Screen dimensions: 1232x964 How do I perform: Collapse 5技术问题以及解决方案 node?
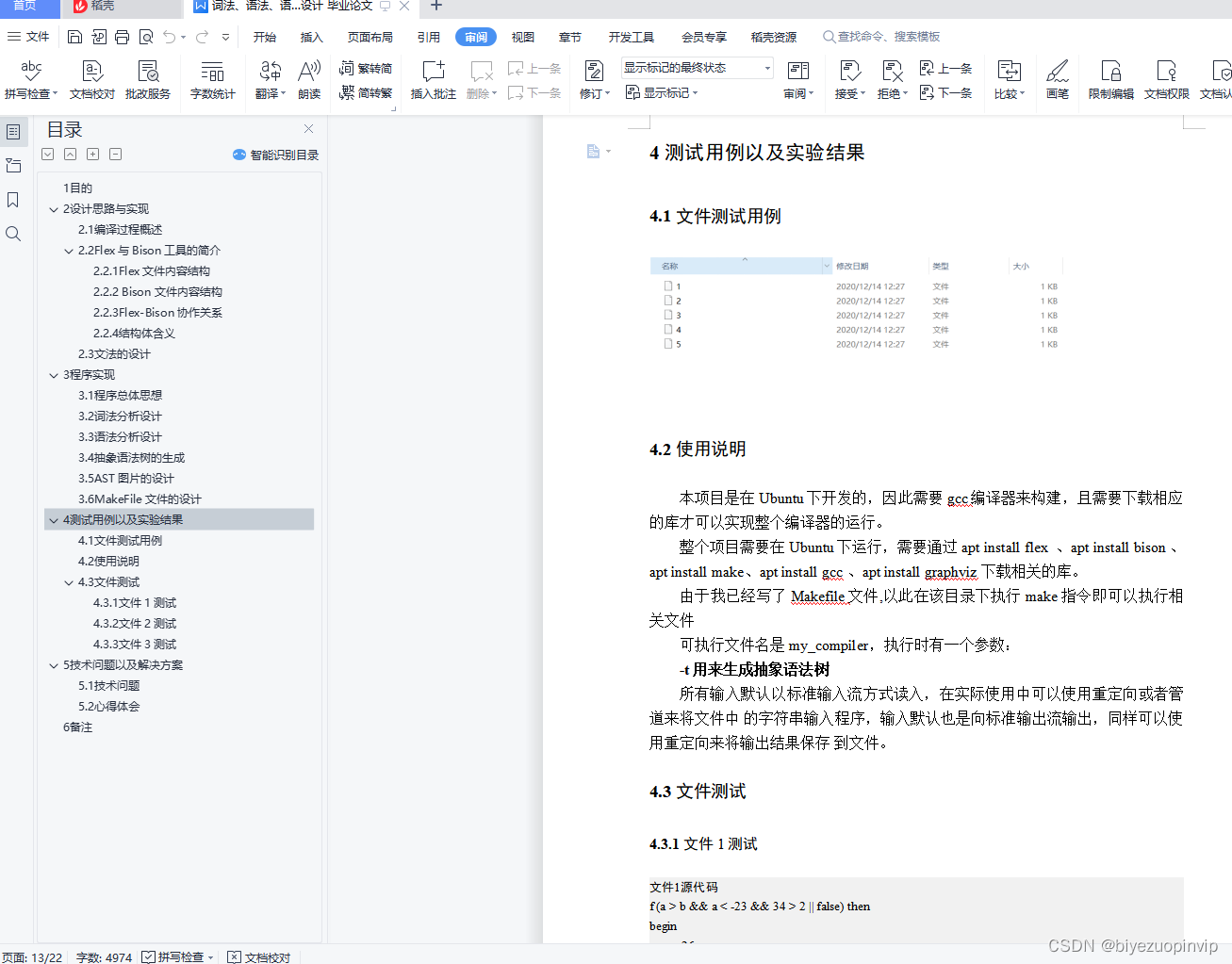pos(54,665)
